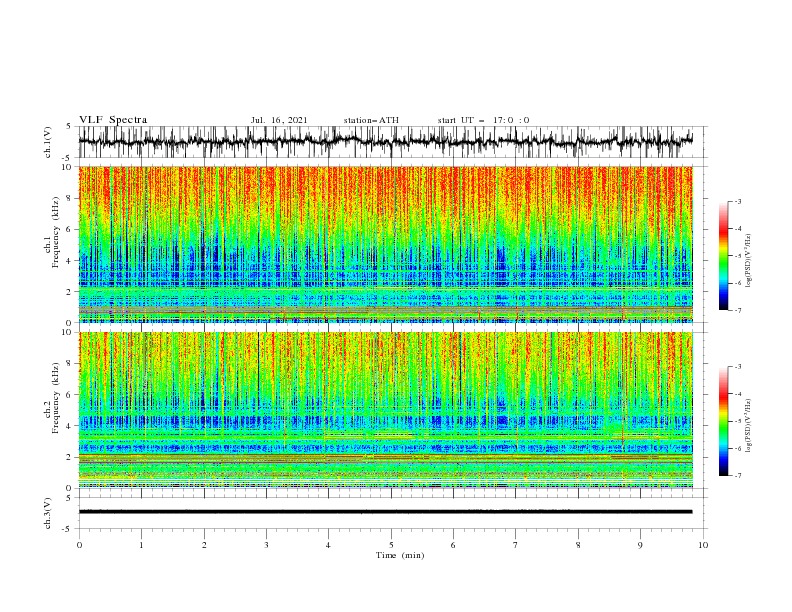Click time axis tick label "1"

click(x=141, y=545)
